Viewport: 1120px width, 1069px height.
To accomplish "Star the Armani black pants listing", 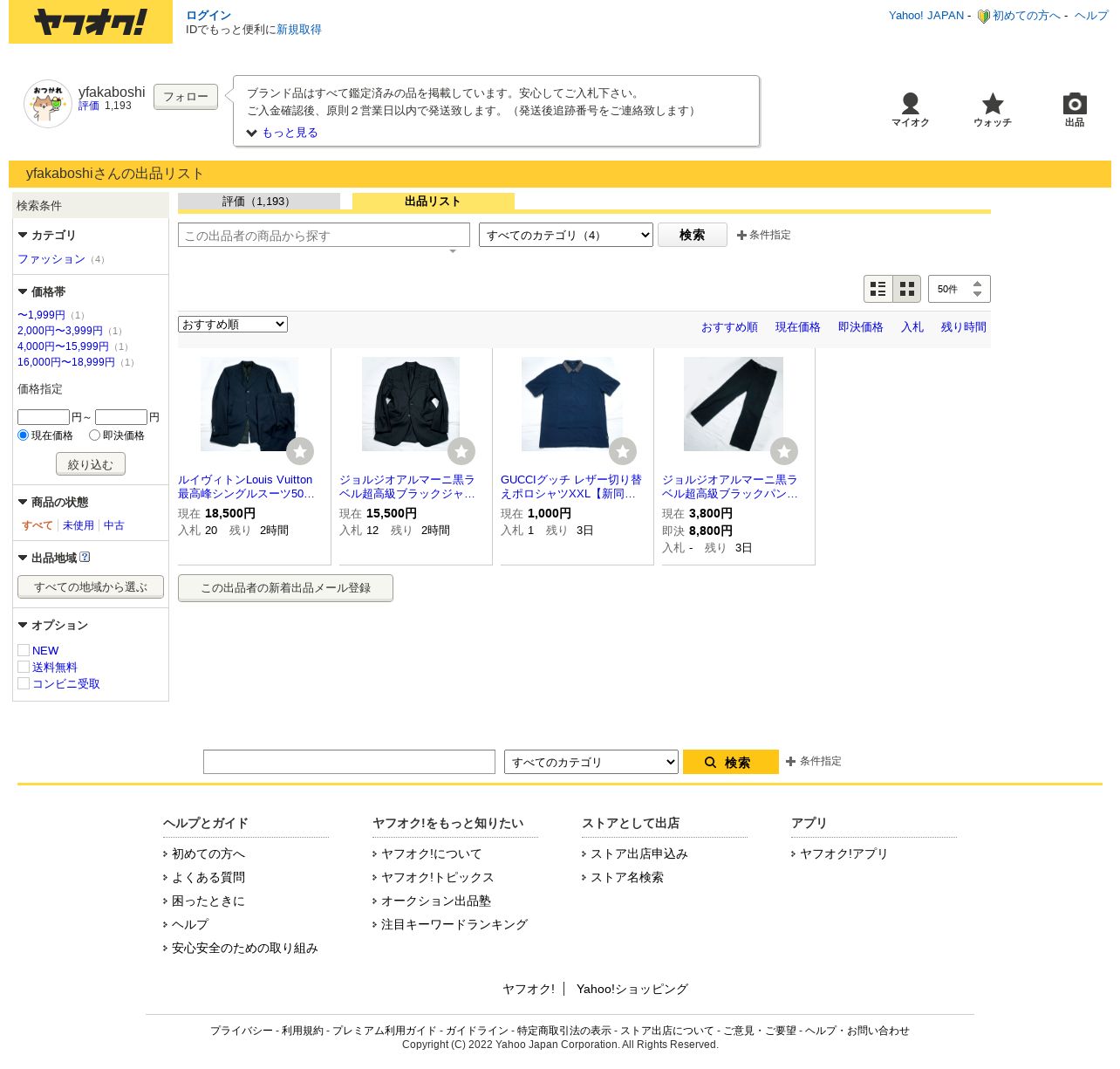I will [x=784, y=451].
